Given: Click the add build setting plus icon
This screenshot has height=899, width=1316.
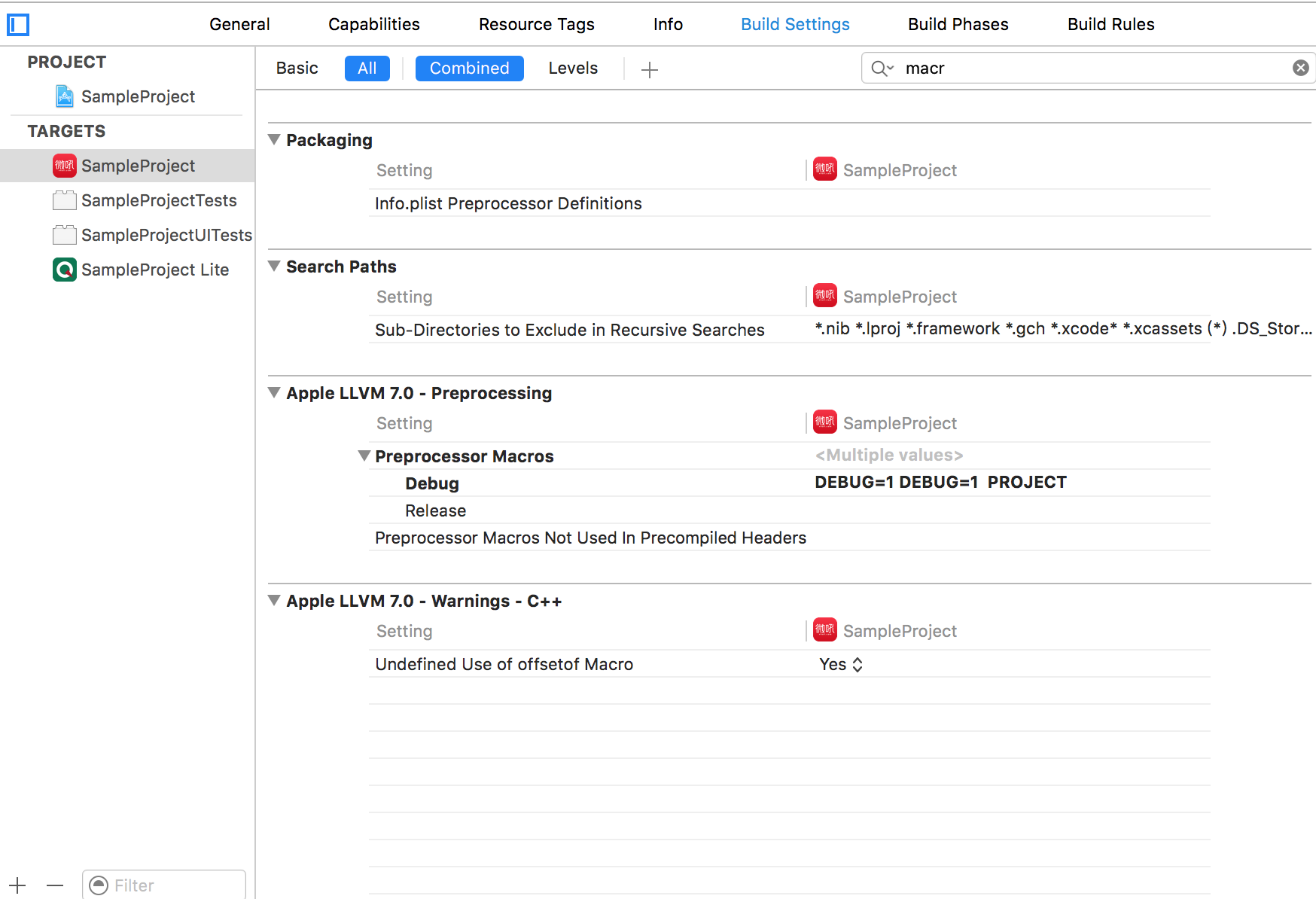Looking at the screenshot, I should tap(650, 70).
